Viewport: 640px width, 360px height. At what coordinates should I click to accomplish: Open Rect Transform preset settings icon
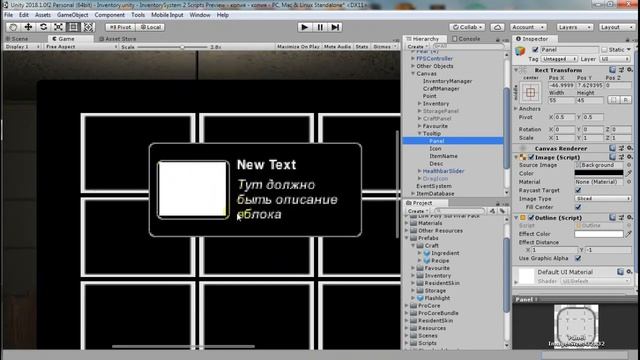point(621,70)
